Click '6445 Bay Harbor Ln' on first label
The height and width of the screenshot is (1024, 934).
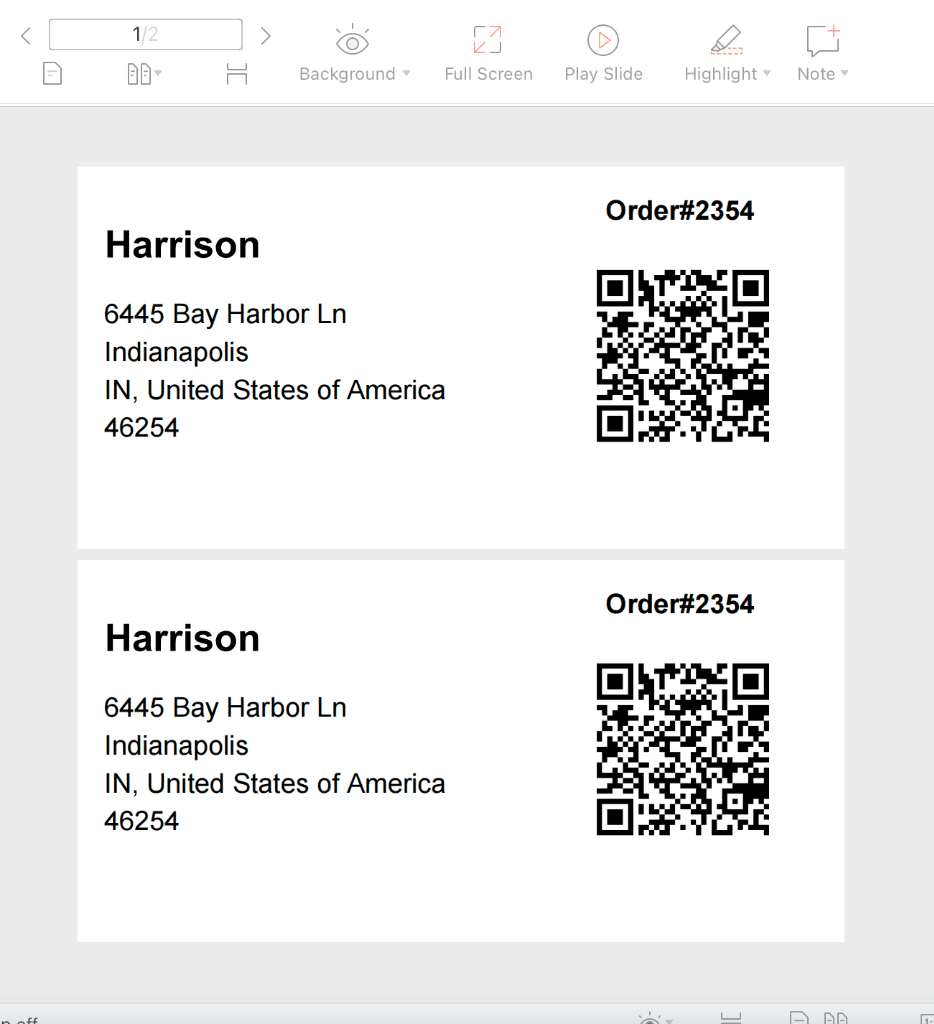[225, 315]
